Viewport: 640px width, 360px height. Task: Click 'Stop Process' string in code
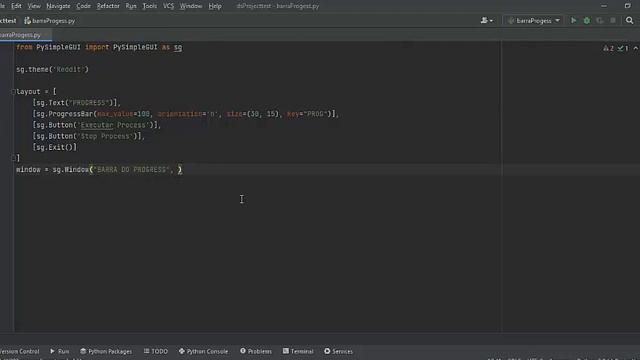[x=105, y=136]
